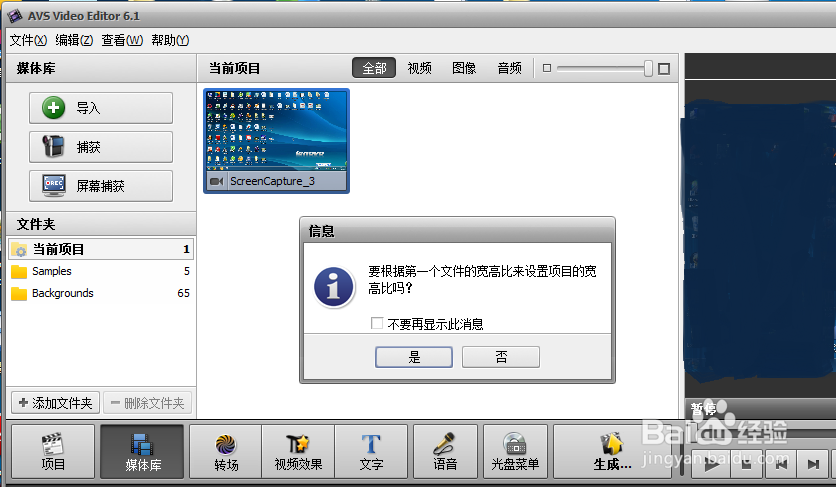
Task: Check 不要再显示此消息 checkbox
Action: 376,323
